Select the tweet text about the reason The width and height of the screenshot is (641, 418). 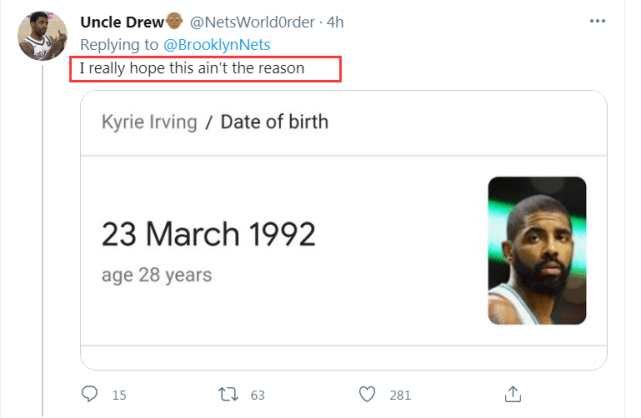click(x=206, y=69)
